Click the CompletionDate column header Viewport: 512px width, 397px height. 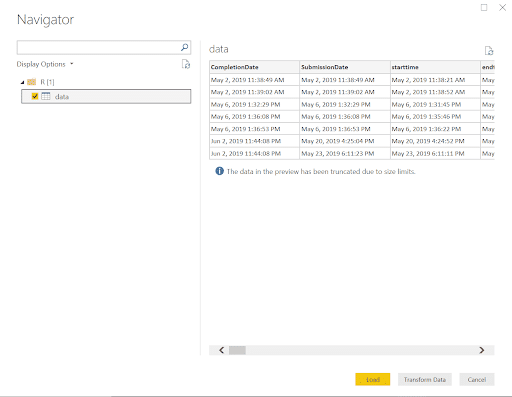[254, 67]
